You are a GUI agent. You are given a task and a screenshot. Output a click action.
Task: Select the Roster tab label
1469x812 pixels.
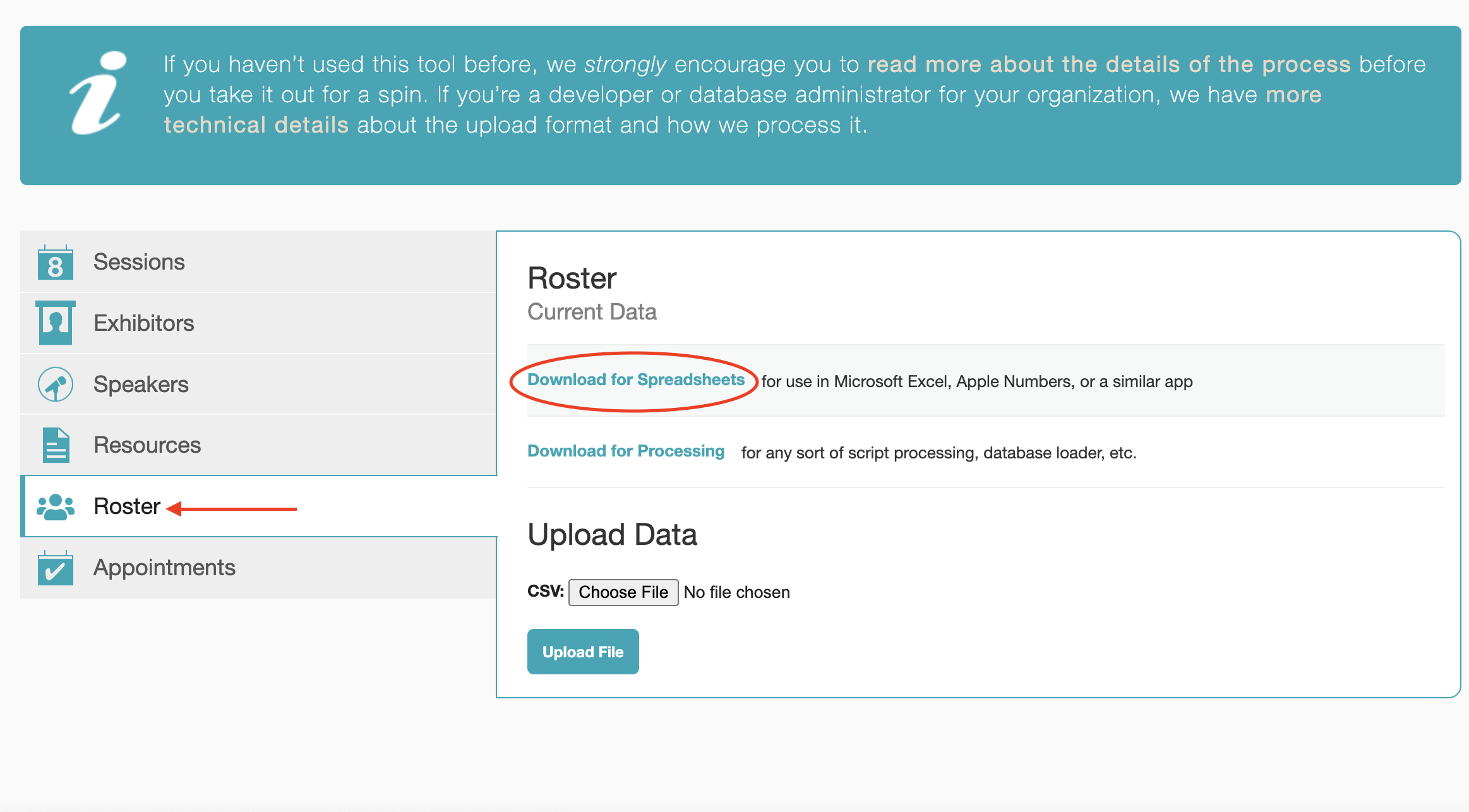pyautogui.click(x=126, y=506)
